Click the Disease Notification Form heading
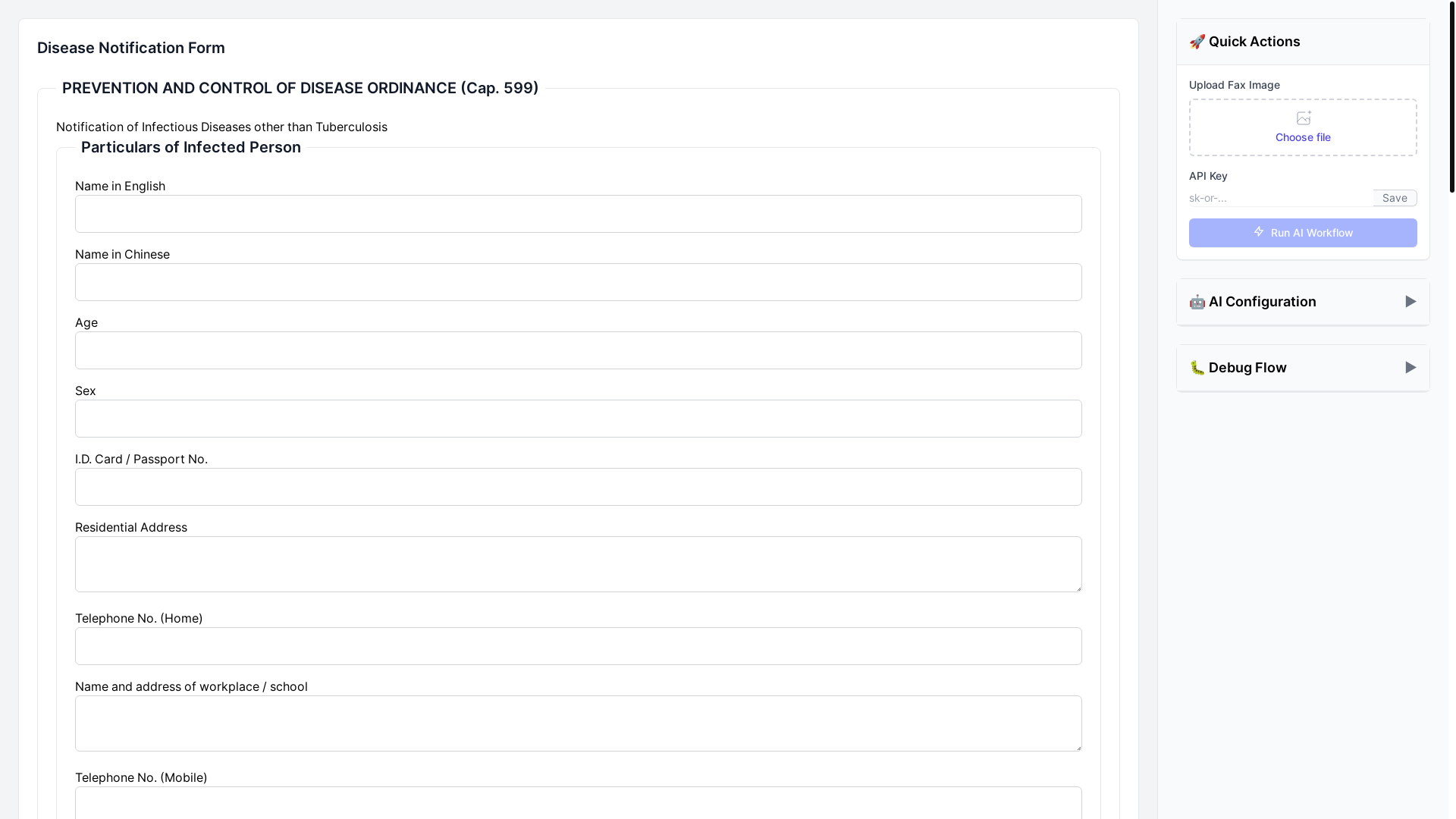 [x=131, y=48]
